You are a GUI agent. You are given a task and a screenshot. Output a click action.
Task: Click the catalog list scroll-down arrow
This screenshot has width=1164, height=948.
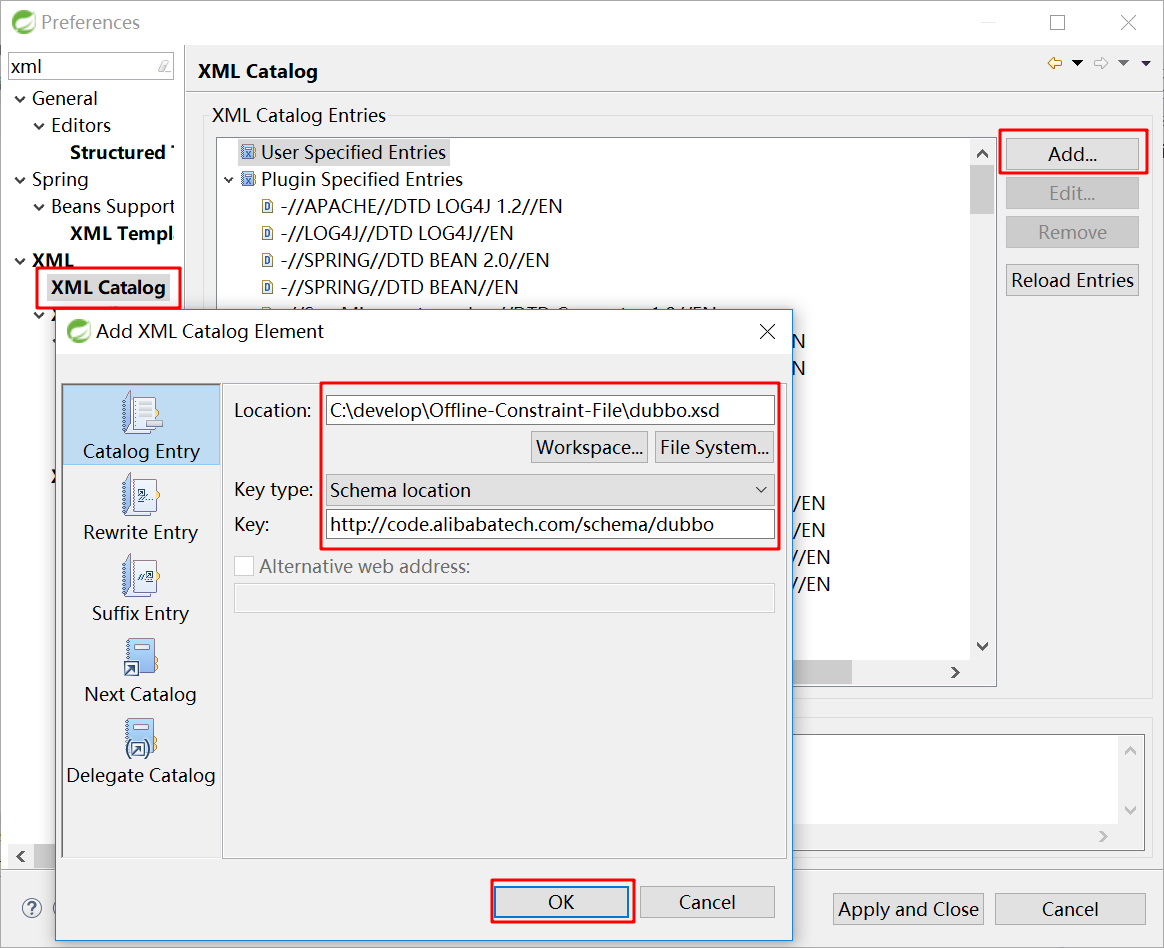[x=982, y=646]
